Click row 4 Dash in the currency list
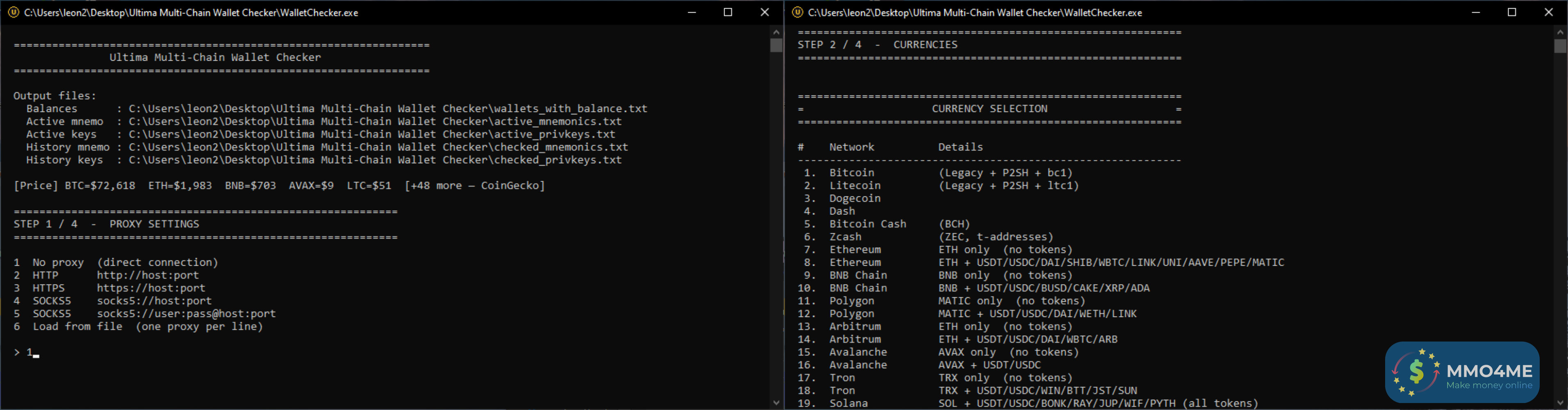The width and height of the screenshot is (1568, 410). [x=829, y=211]
